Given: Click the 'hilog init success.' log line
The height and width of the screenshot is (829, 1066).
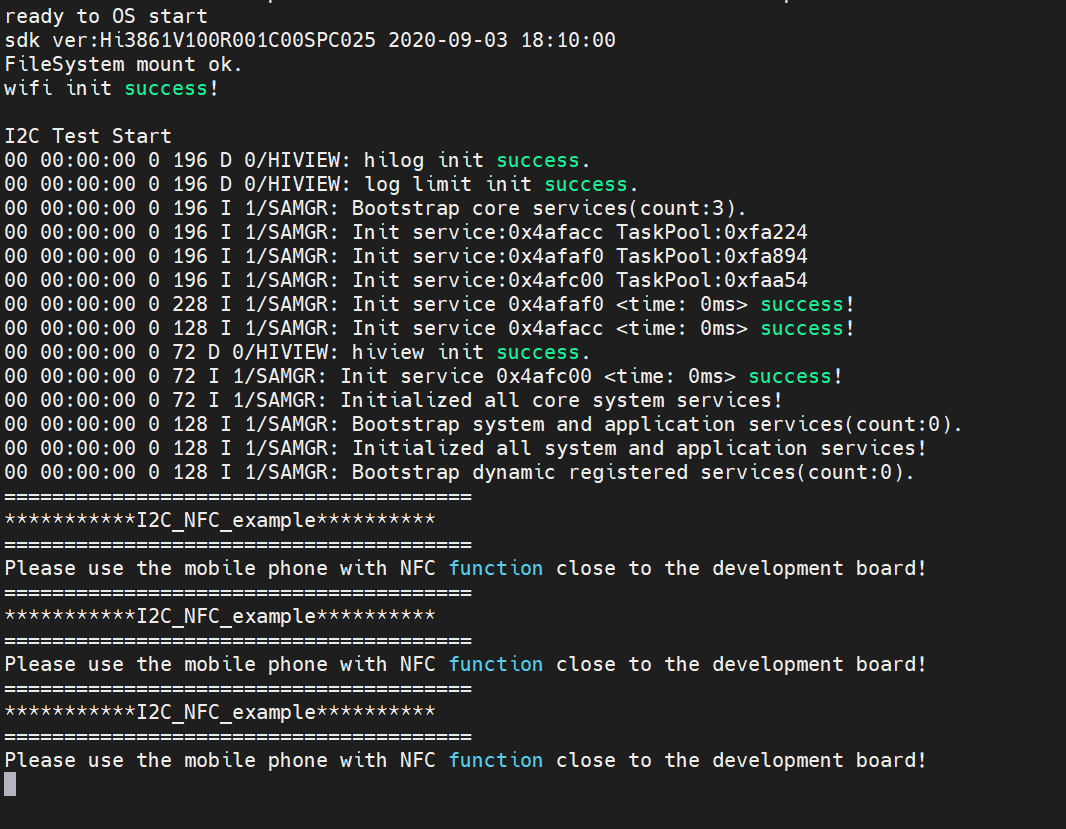Looking at the screenshot, I should coord(297,160).
